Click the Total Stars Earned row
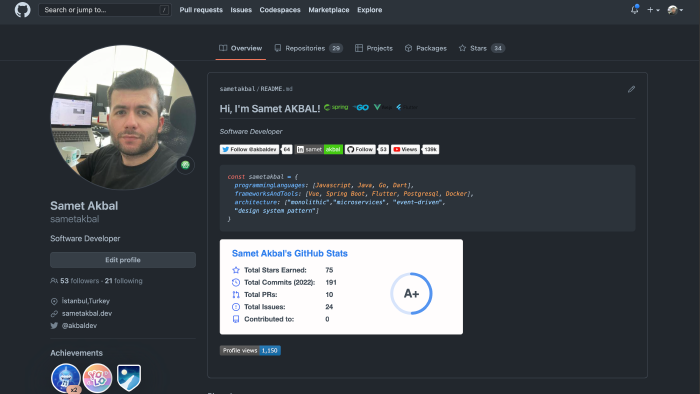 [x=283, y=270]
